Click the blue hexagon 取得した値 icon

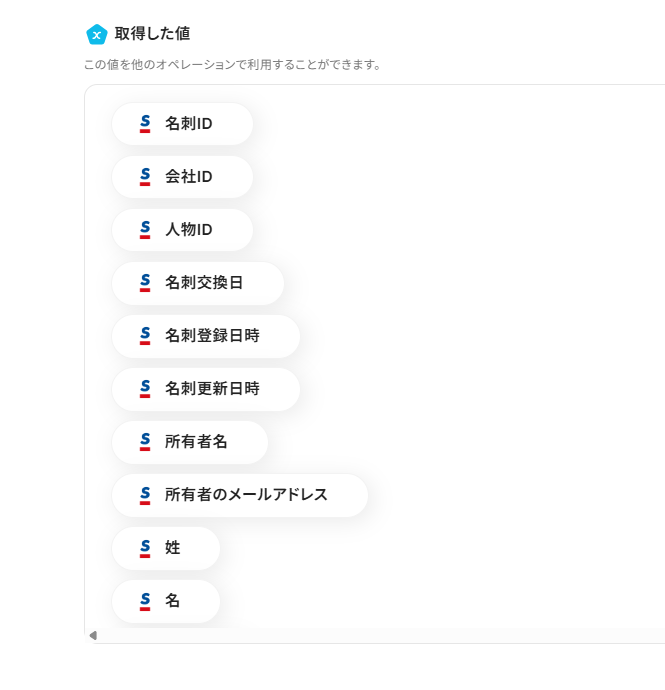(97, 34)
